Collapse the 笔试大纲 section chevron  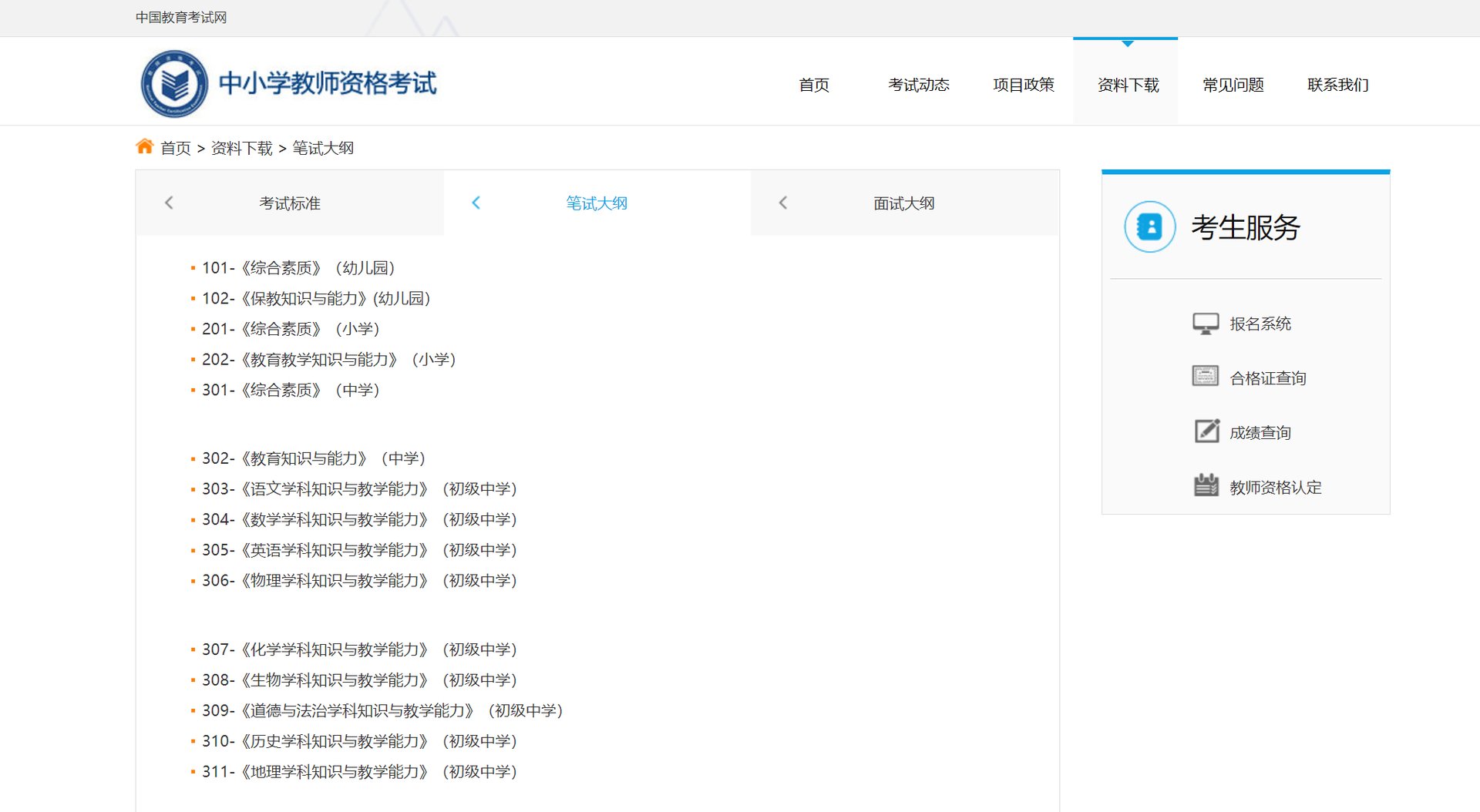(x=476, y=203)
